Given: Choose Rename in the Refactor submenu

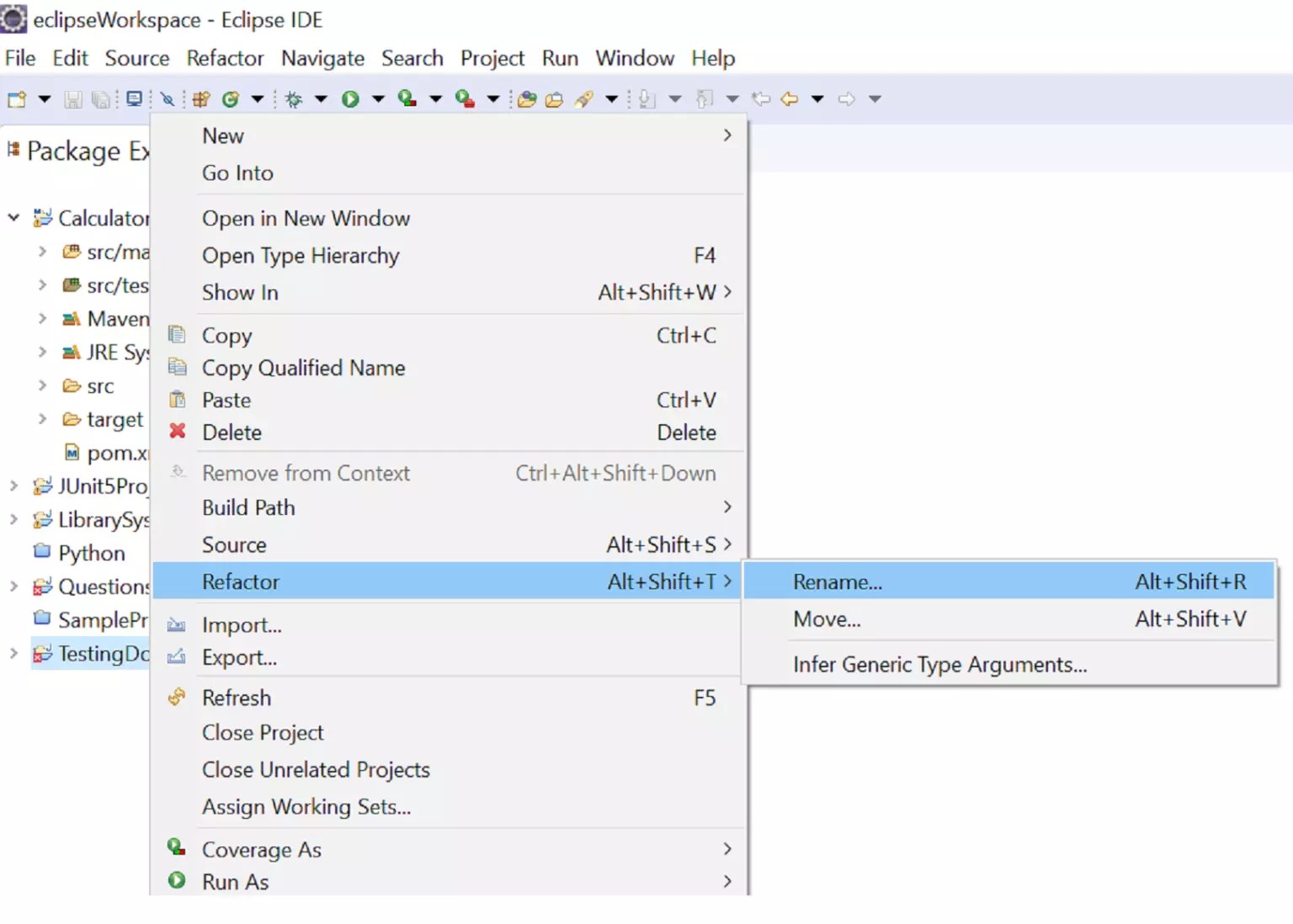Looking at the screenshot, I should point(838,581).
